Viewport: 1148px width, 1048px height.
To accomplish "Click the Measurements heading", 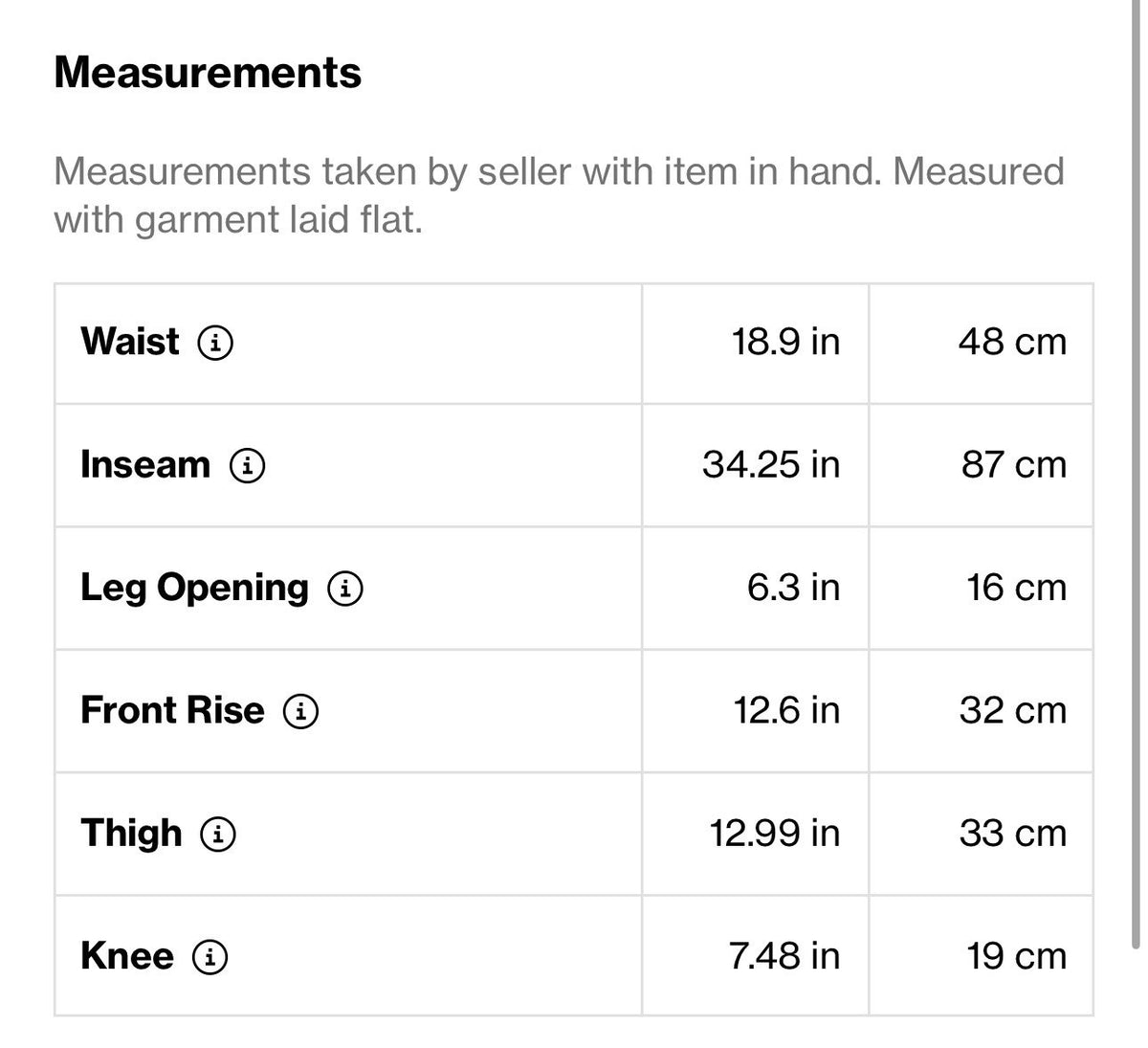I will pyautogui.click(x=208, y=73).
